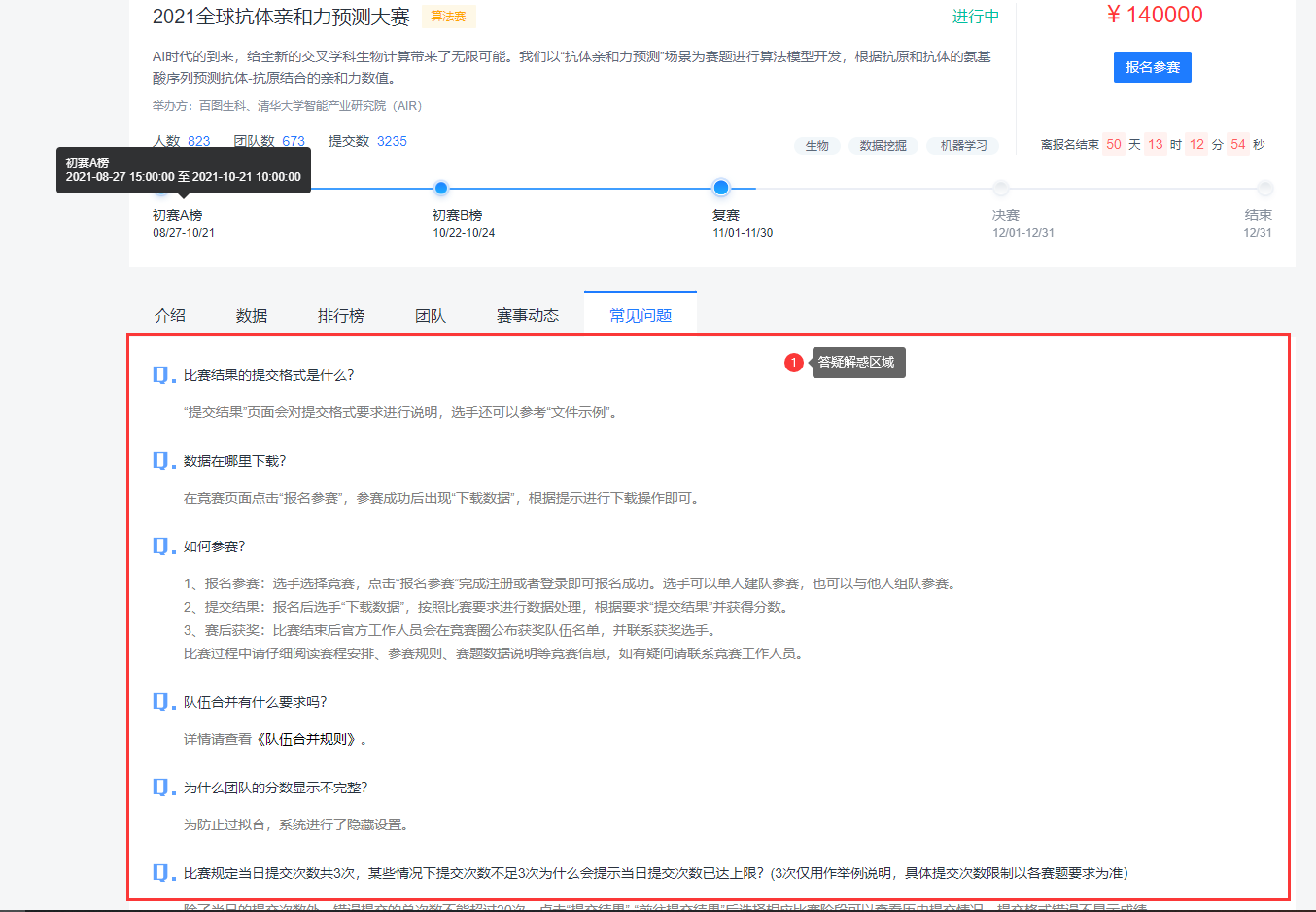
Task: Select the 机器学习 tag
Action: (x=963, y=146)
